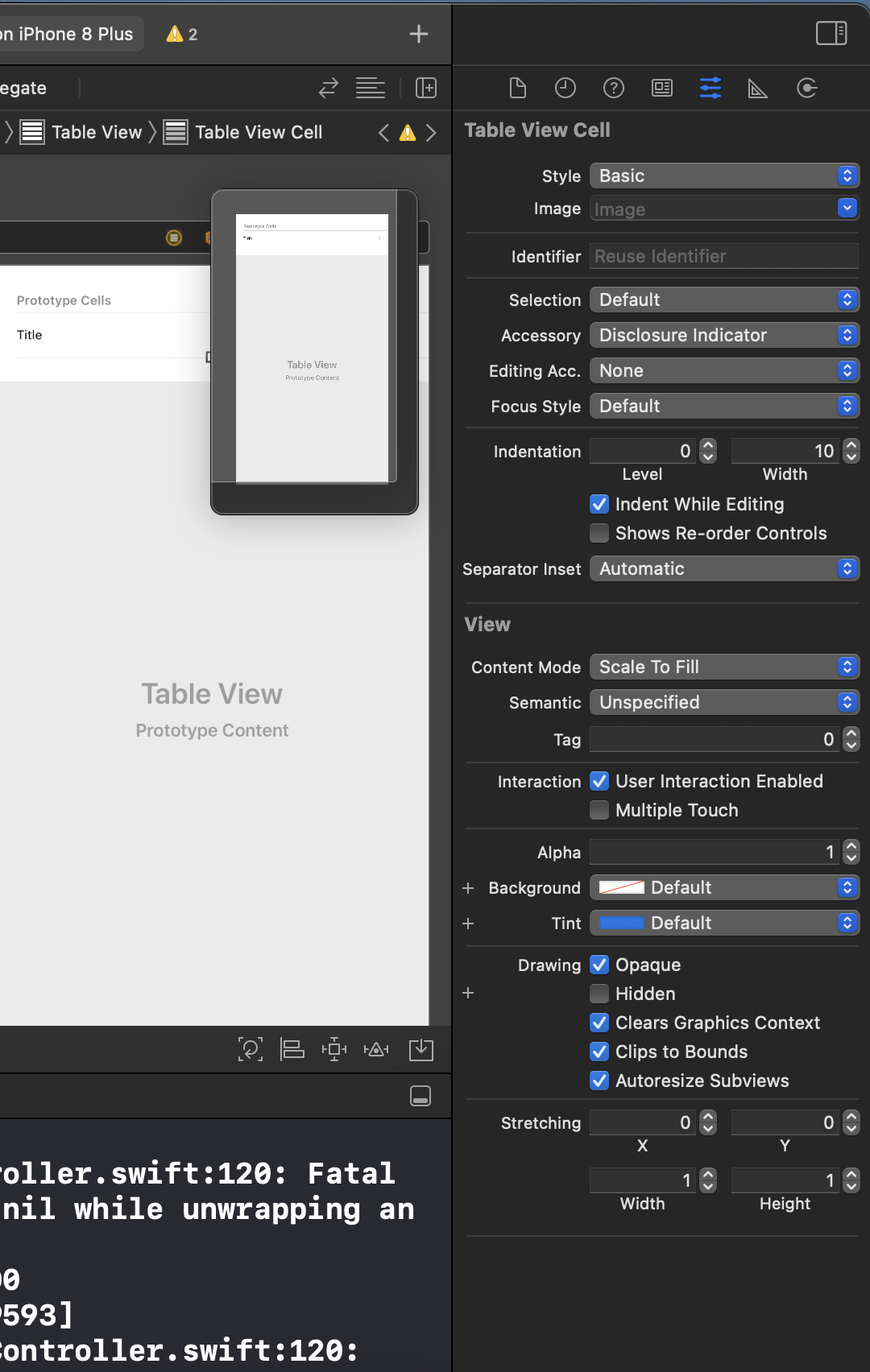Open Accessory dropdown showing Disclosure Indicator

pyautogui.click(x=724, y=335)
